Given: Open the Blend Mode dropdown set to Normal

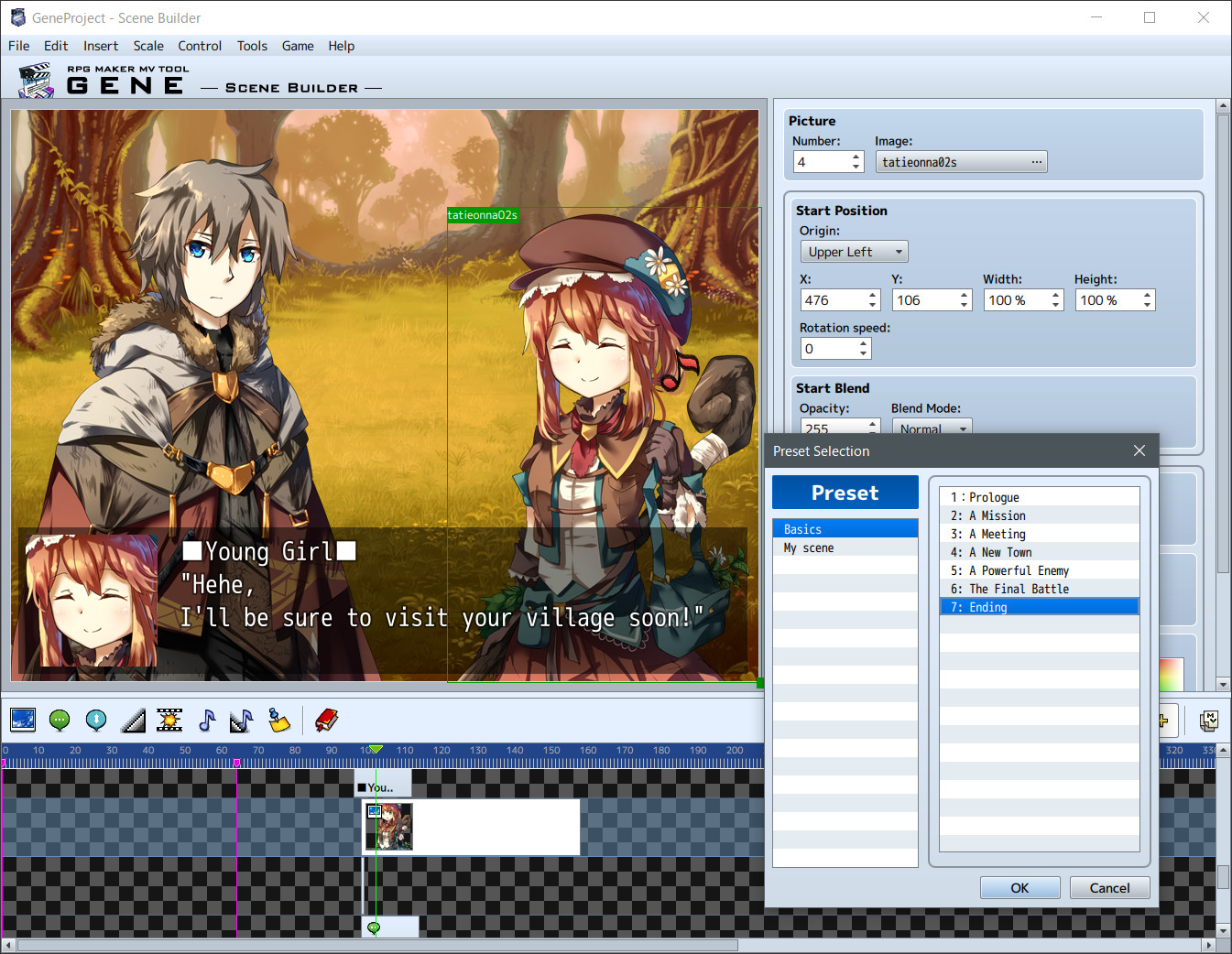Looking at the screenshot, I should coord(931,428).
